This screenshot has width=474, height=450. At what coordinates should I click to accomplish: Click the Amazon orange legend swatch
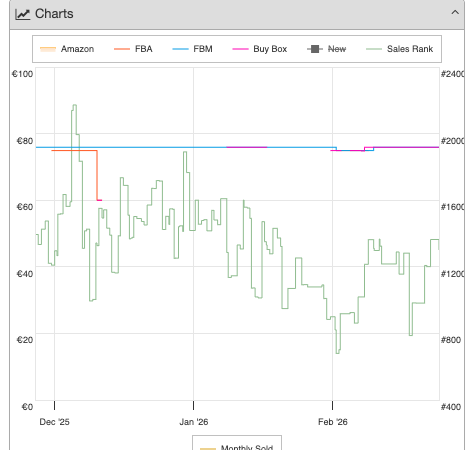(x=48, y=49)
